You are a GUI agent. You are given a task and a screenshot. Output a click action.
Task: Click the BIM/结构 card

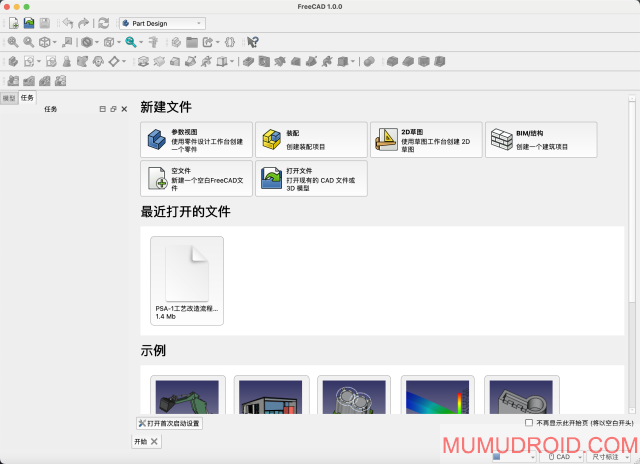[541, 140]
